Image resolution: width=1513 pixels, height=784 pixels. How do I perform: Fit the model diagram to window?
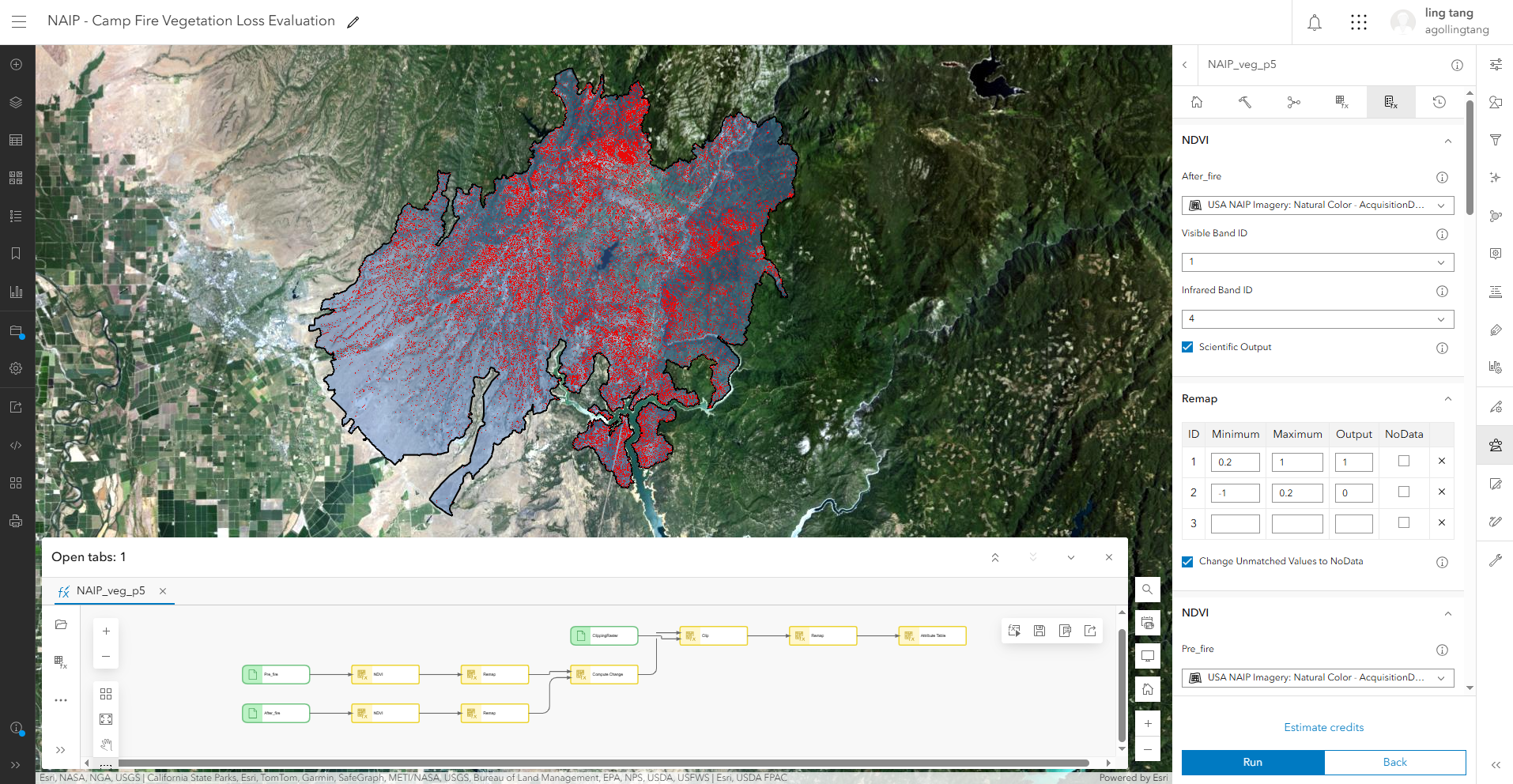coord(106,719)
